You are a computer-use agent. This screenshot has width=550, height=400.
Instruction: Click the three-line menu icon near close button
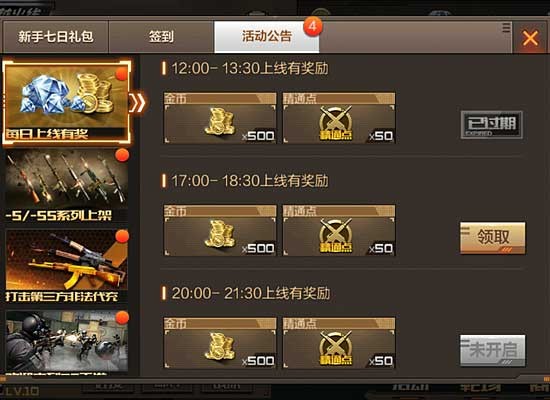pyautogui.click(x=506, y=28)
